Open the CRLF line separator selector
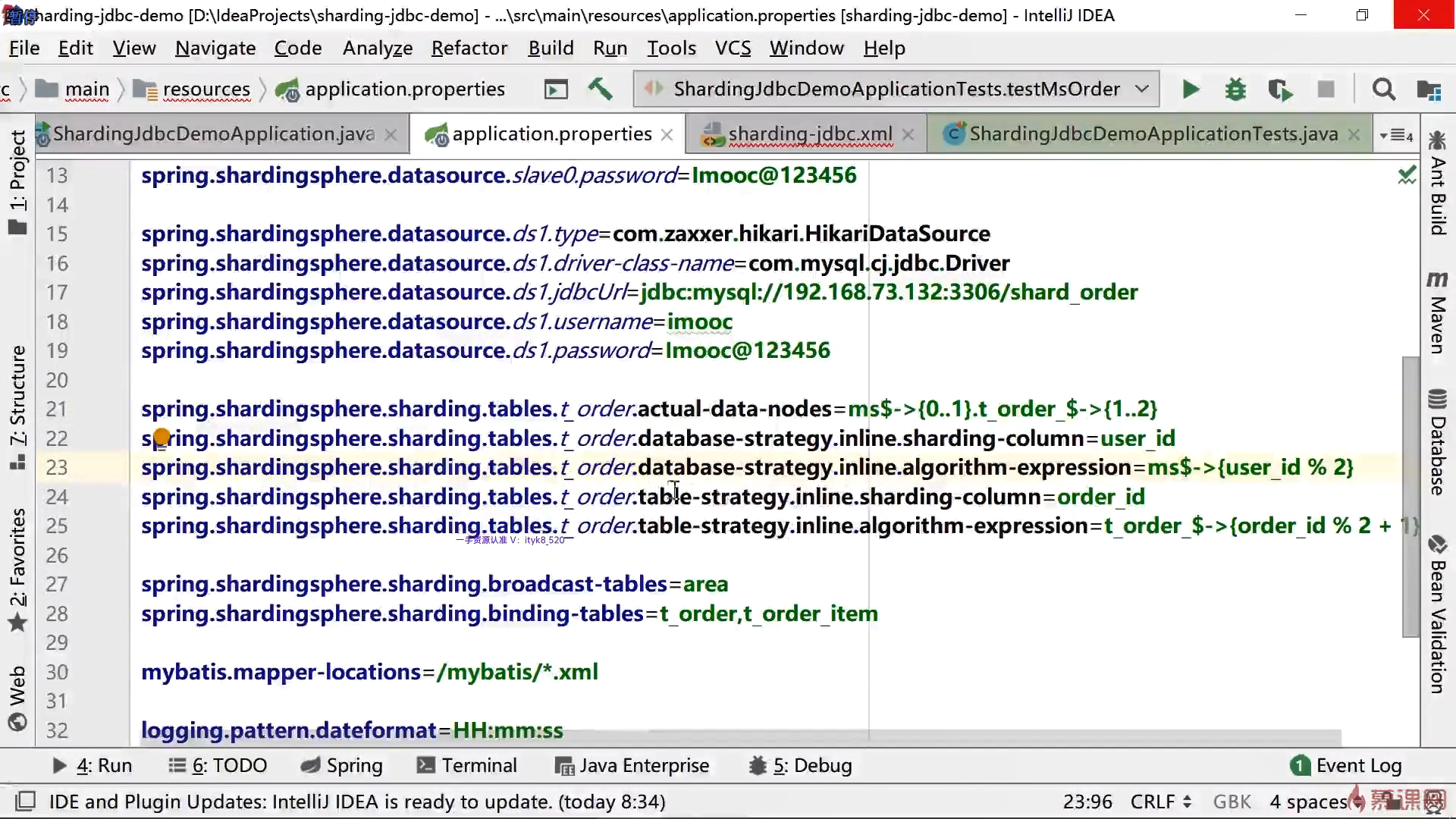The image size is (1456, 819). click(1160, 802)
